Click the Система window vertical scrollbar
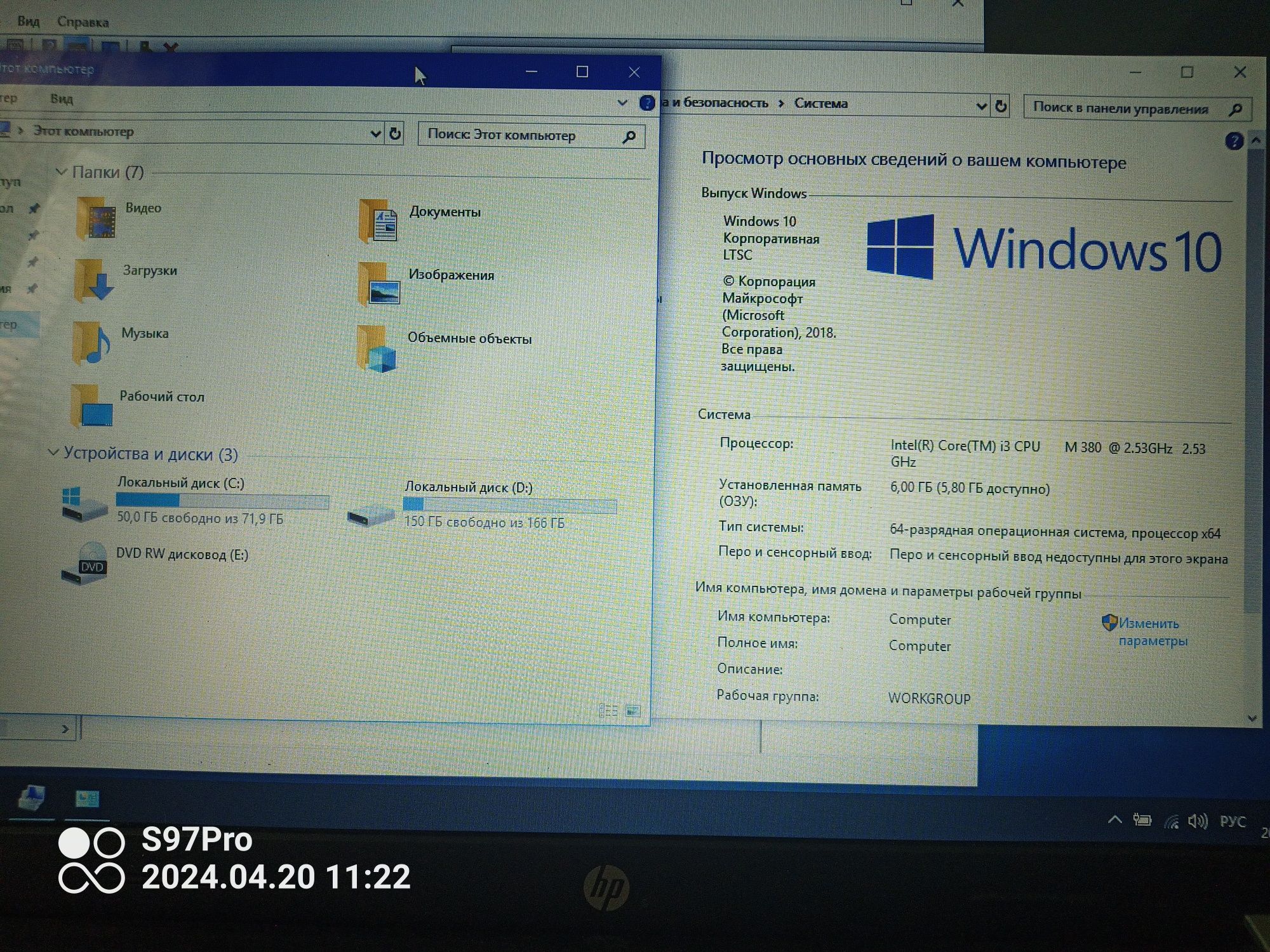This screenshot has height=952, width=1270. click(x=1253, y=381)
